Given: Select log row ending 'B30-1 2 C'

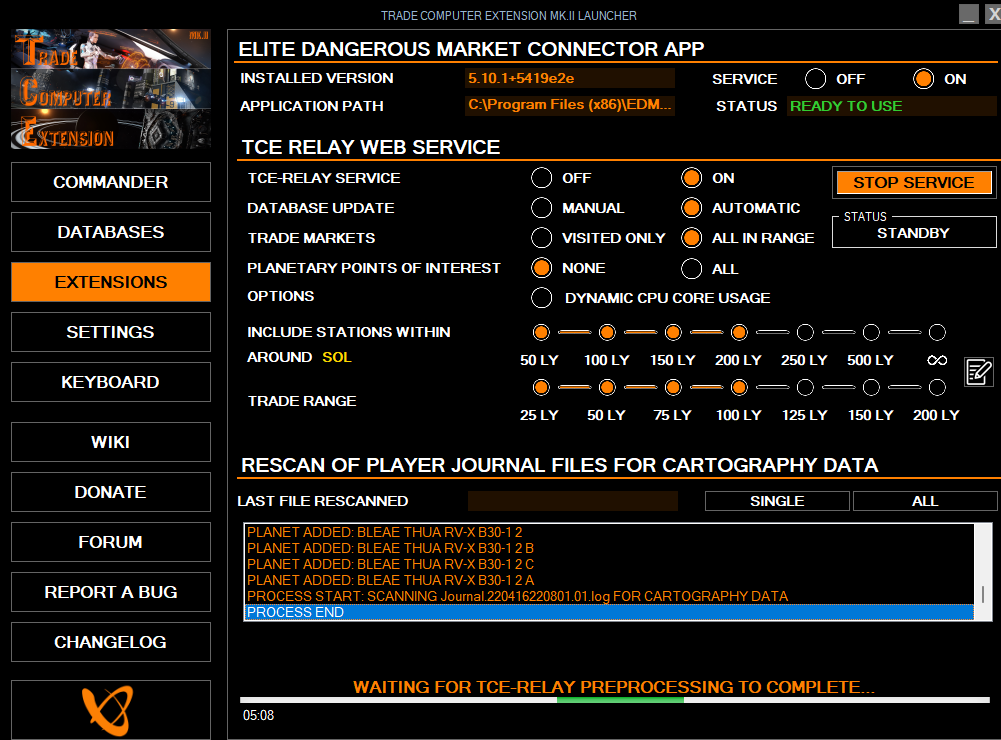Looking at the screenshot, I should click(610, 564).
